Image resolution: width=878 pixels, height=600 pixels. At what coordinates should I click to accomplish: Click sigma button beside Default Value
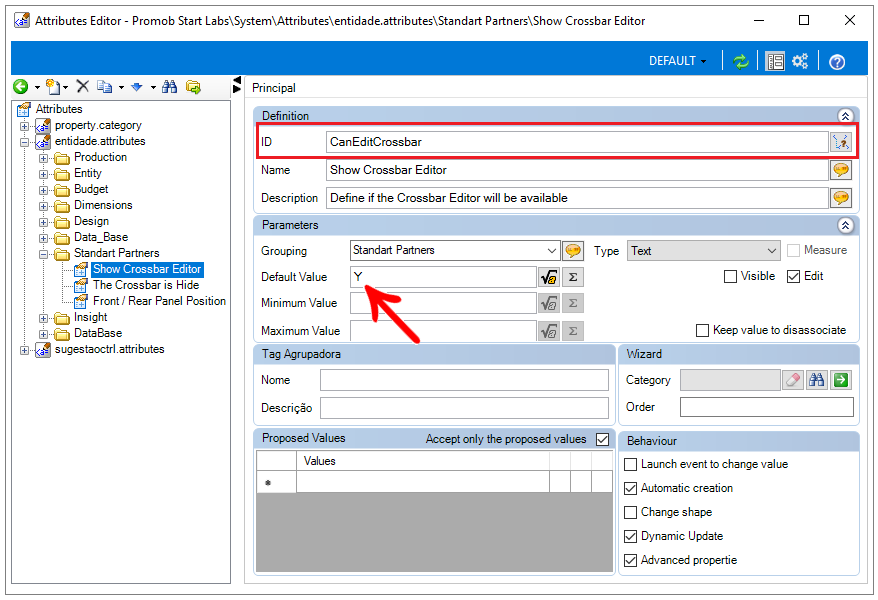point(573,277)
